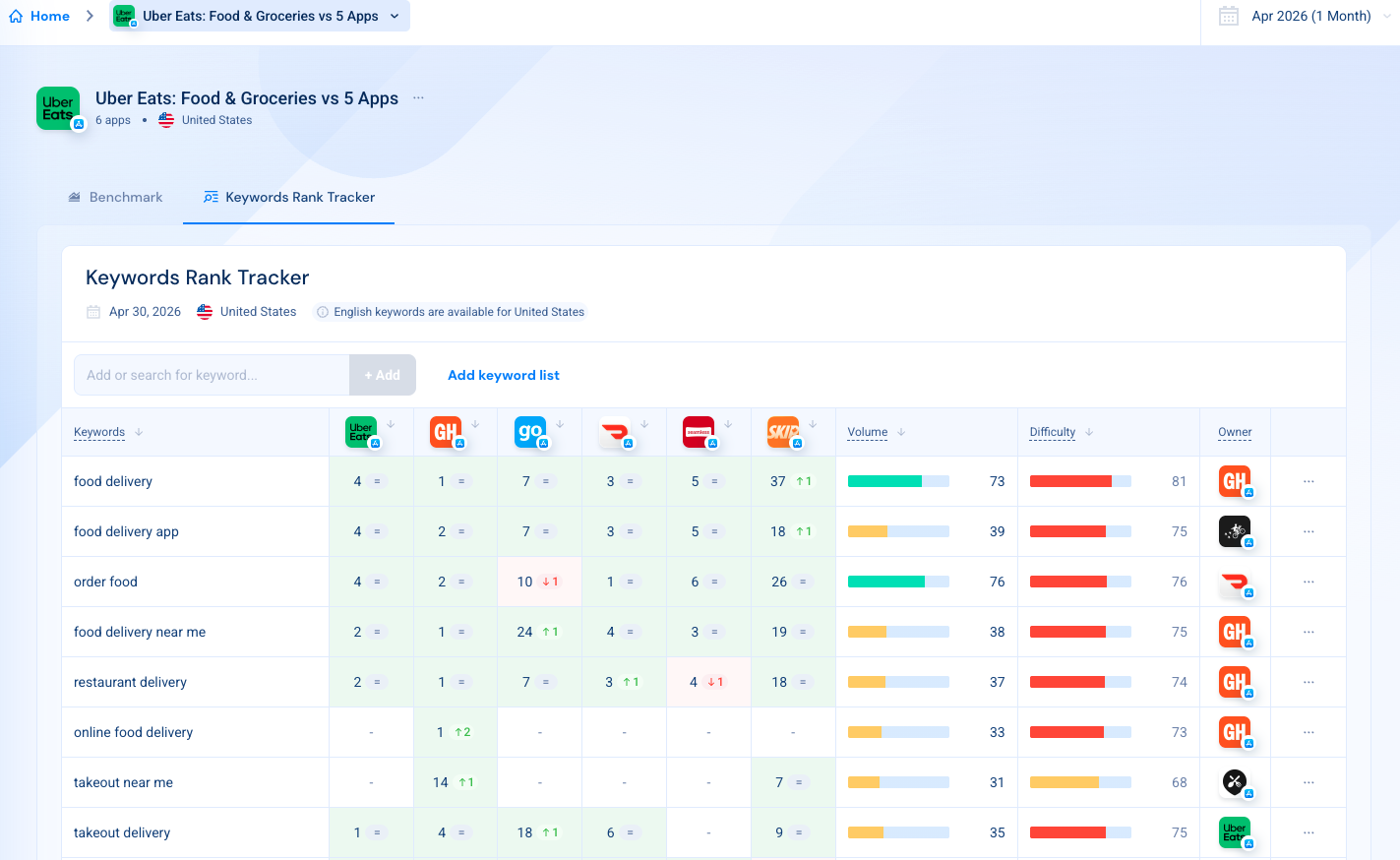The image size is (1400, 860).
Task: Click the food delivery near me keyword
Action: tap(140, 632)
